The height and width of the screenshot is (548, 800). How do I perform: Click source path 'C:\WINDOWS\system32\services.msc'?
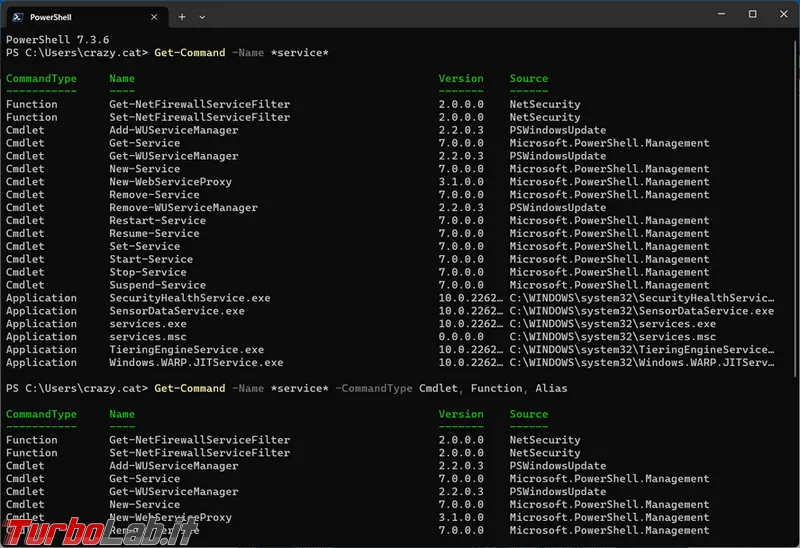point(612,337)
